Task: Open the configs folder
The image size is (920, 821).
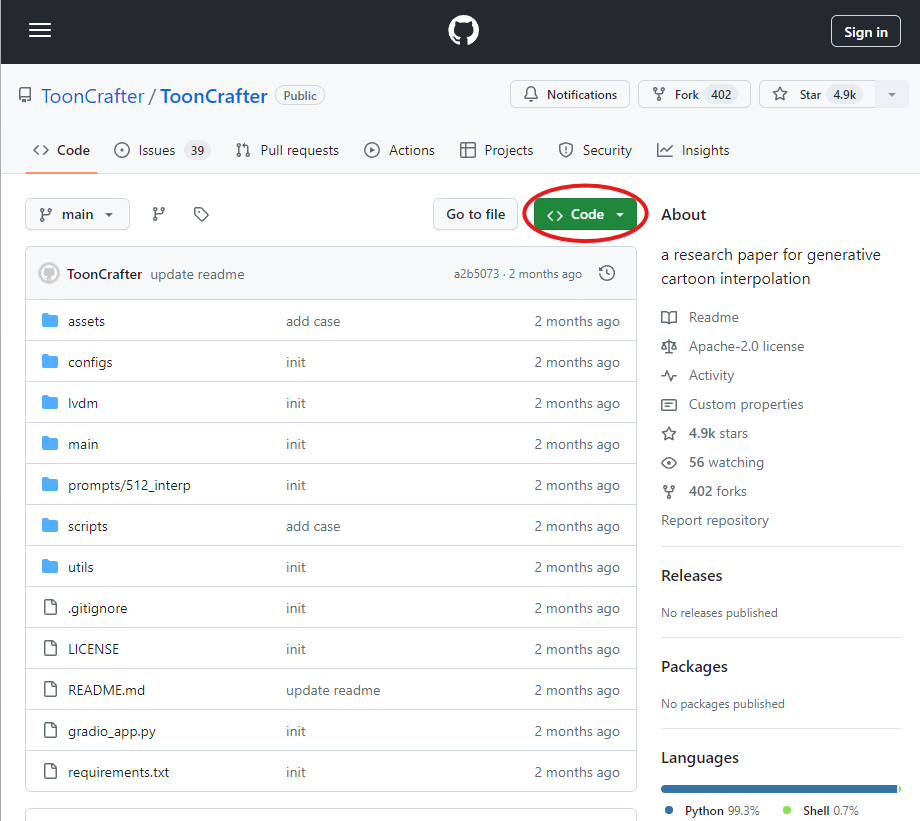Action: coord(90,362)
